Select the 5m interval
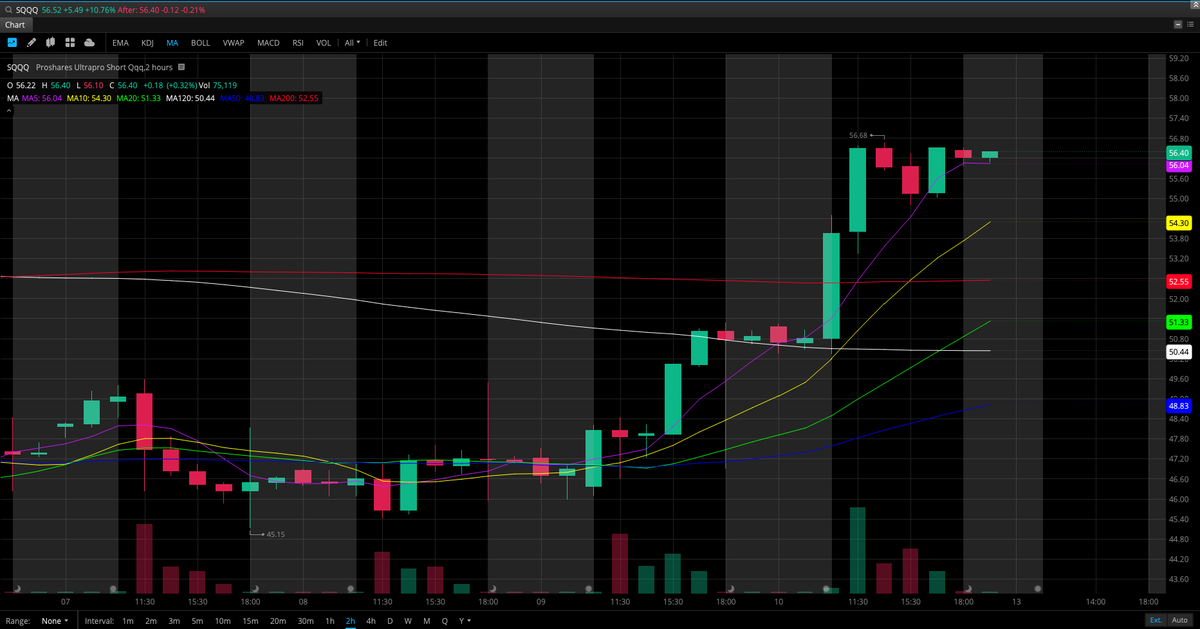 (198, 621)
